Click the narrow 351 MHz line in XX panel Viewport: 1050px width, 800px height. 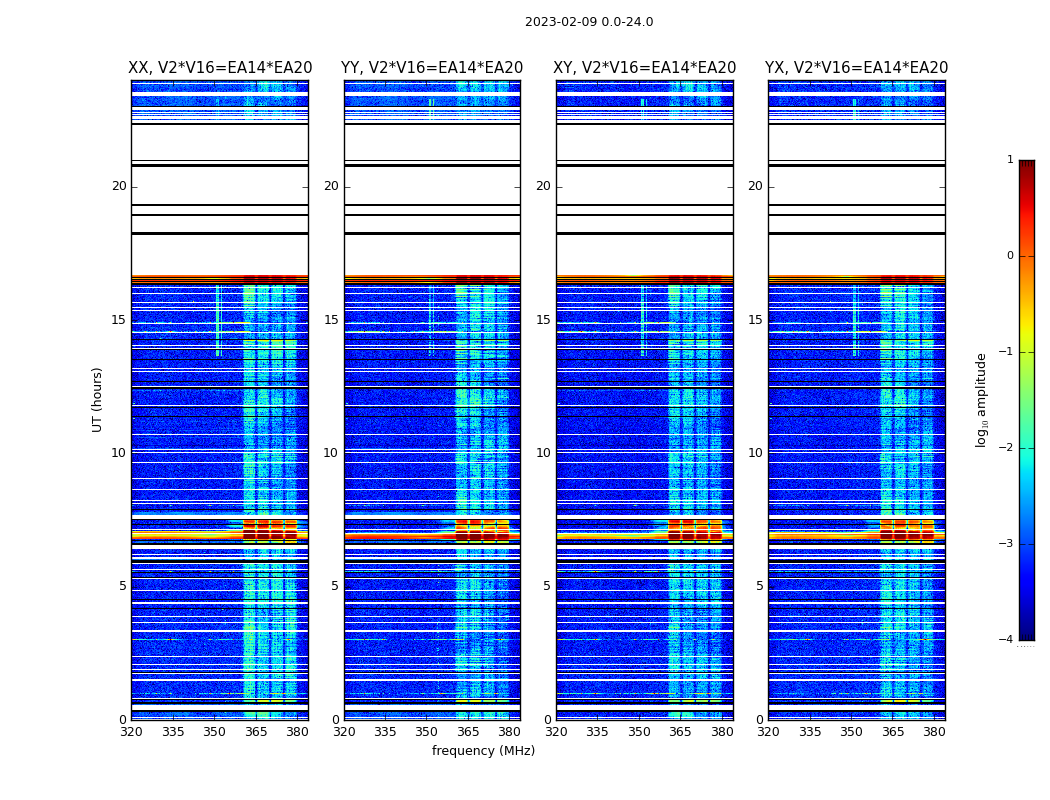click(218, 320)
